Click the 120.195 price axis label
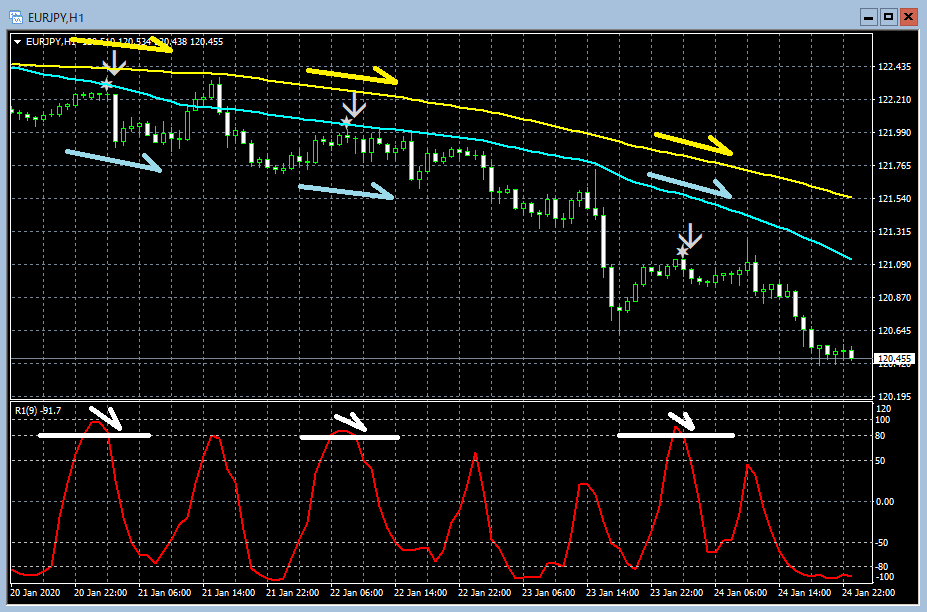Image resolution: width=927 pixels, height=612 pixels. (894, 396)
